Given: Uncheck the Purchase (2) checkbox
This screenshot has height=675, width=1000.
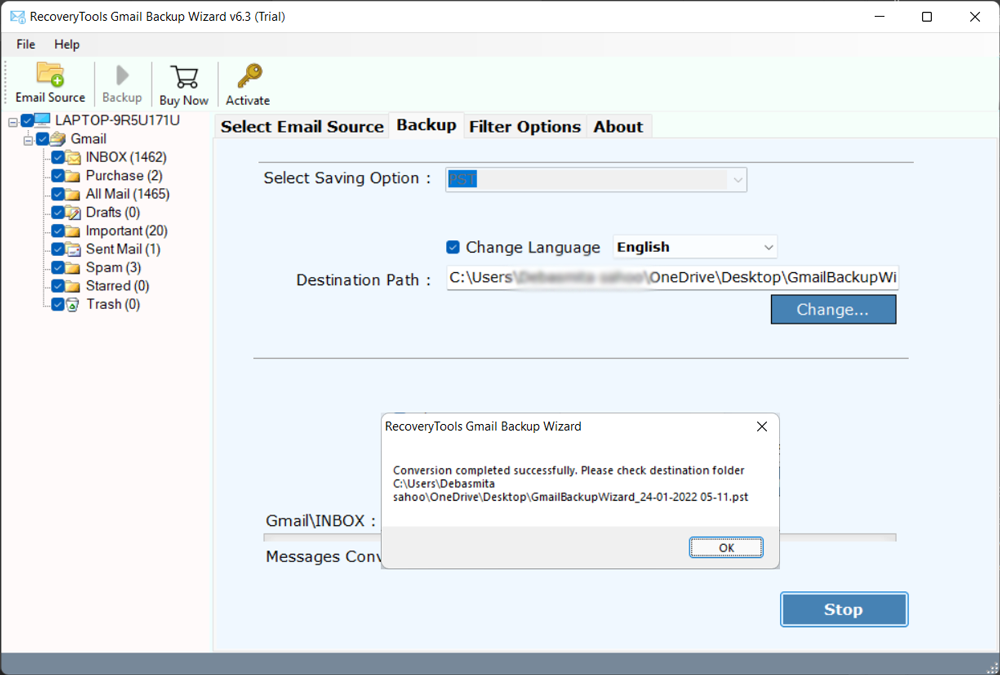Looking at the screenshot, I should (x=58, y=175).
